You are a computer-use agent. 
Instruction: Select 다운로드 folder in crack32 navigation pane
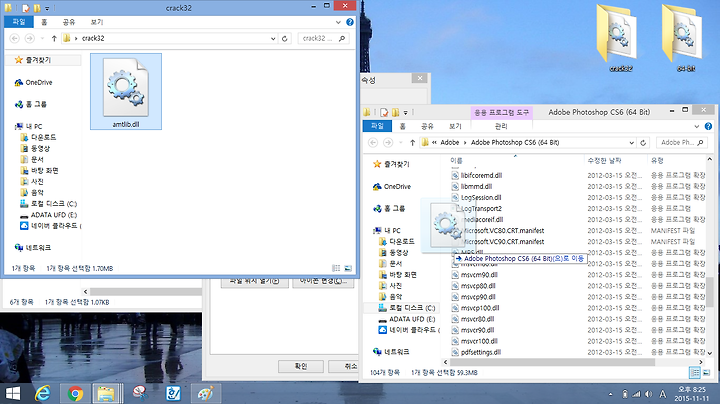(x=39, y=137)
